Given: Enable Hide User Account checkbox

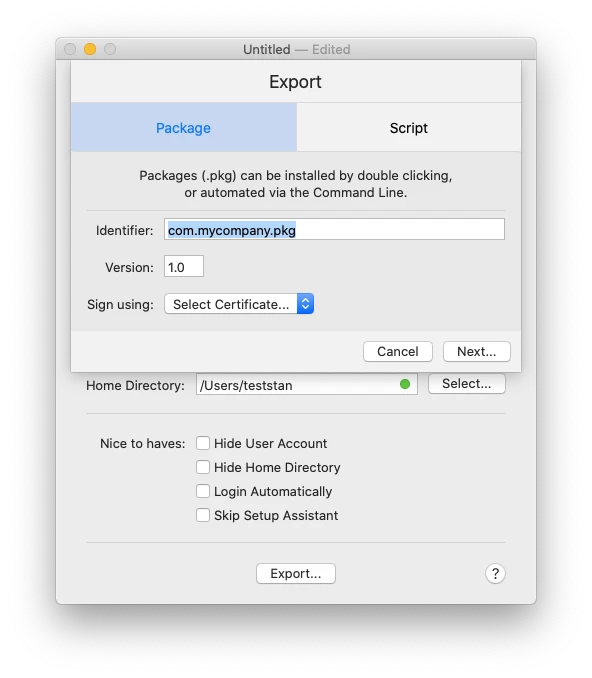Looking at the screenshot, I should pyautogui.click(x=203, y=443).
